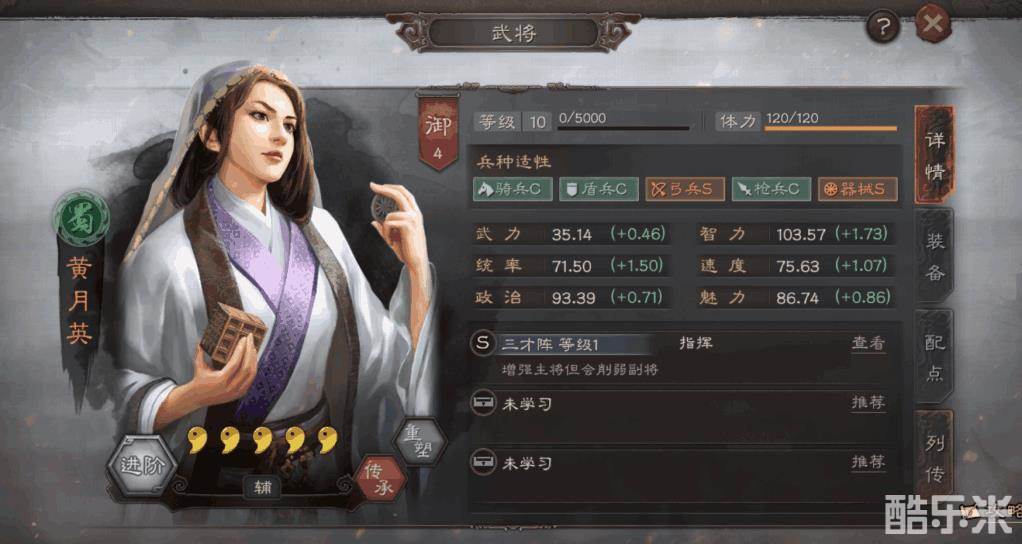Select the 盾兵C troop aptitude badge
1022x544 pixels.
pyautogui.click(x=598, y=189)
